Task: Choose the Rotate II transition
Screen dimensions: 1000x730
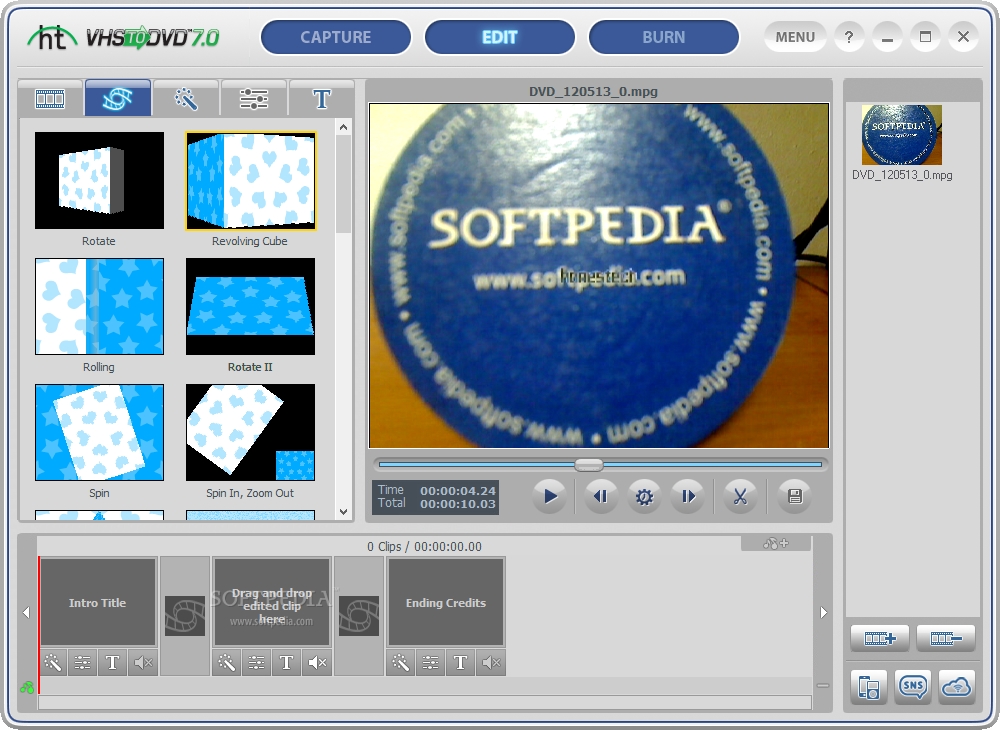Action: pyautogui.click(x=250, y=306)
